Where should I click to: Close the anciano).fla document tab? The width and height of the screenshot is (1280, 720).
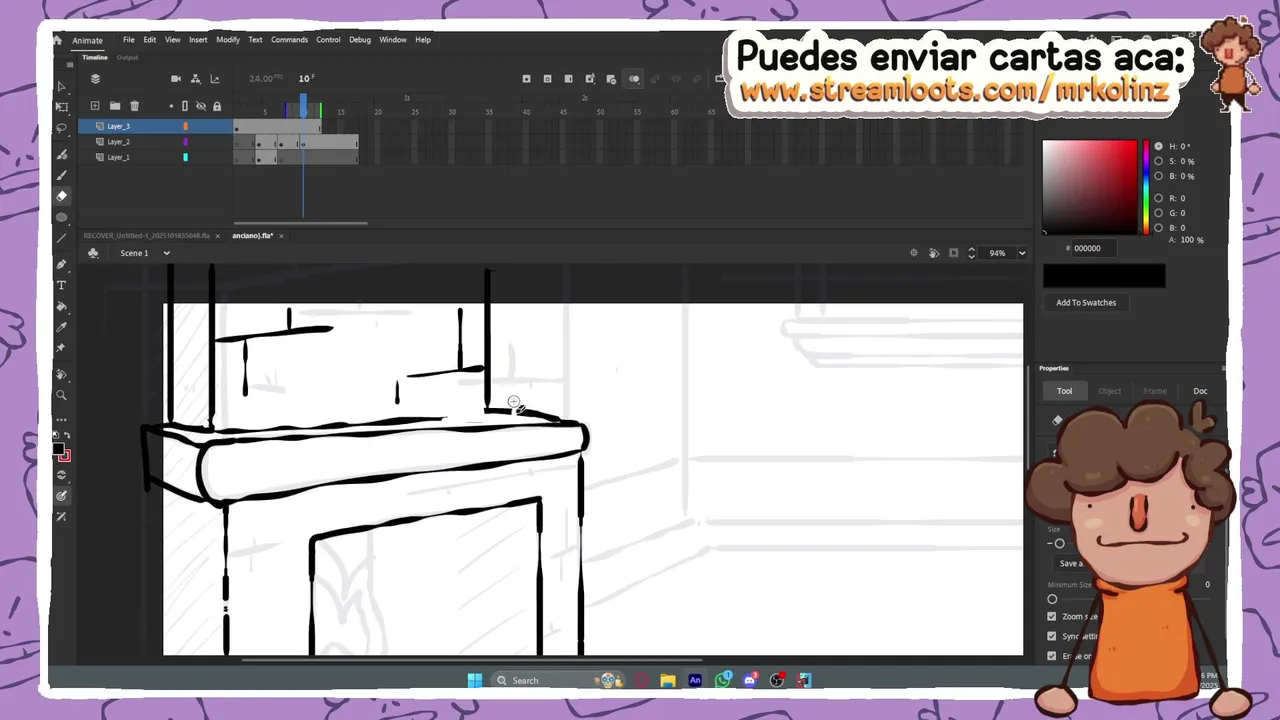click(x=281, y=236)
